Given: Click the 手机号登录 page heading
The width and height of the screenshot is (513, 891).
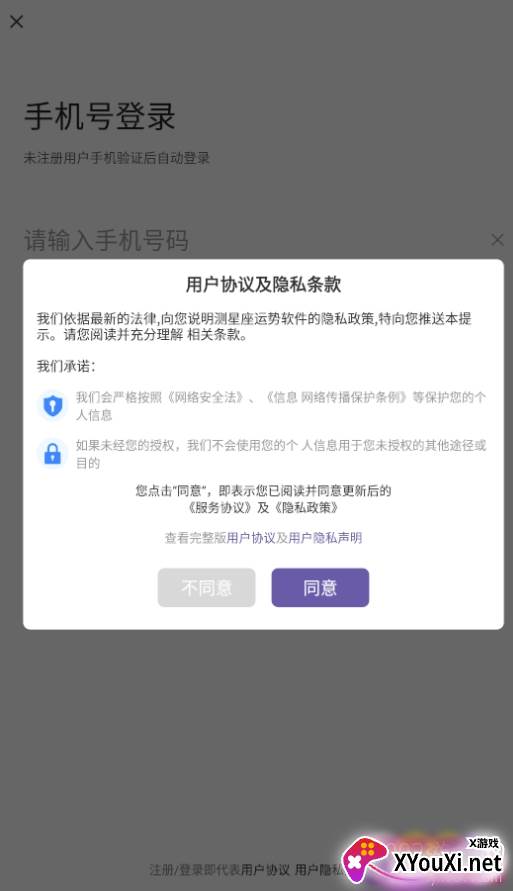Looking at the screenshot, I should (x=99, y=116).
